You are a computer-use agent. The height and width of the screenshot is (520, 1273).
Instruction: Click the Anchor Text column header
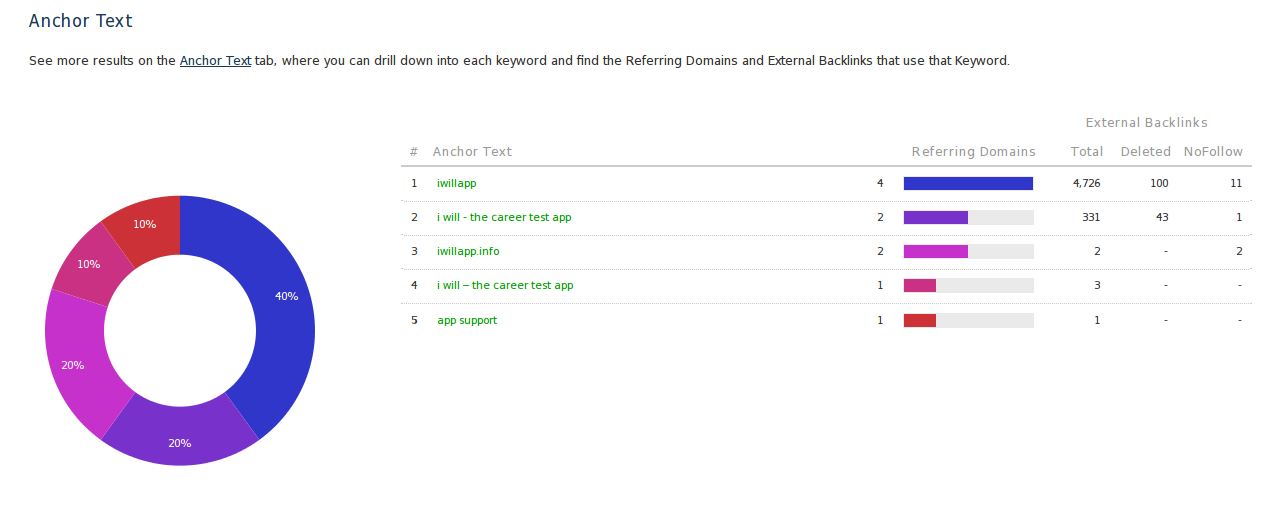pyautogui.click(x=472, y=152)
